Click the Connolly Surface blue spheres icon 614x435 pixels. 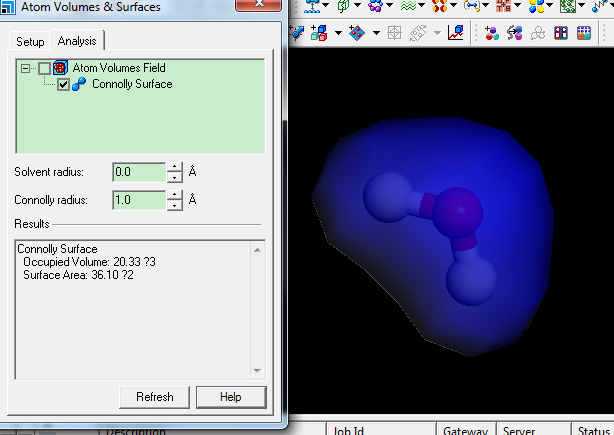coord(79,84)
